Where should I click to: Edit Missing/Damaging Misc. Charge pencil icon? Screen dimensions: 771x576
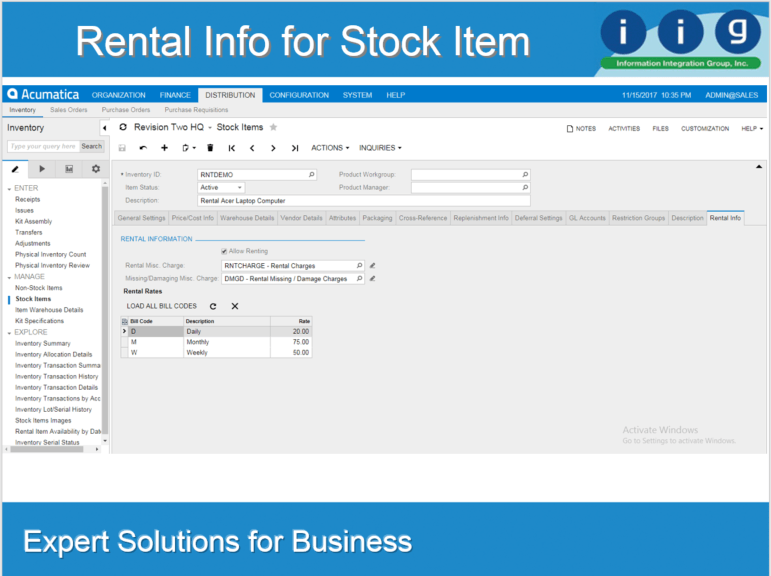373,278
